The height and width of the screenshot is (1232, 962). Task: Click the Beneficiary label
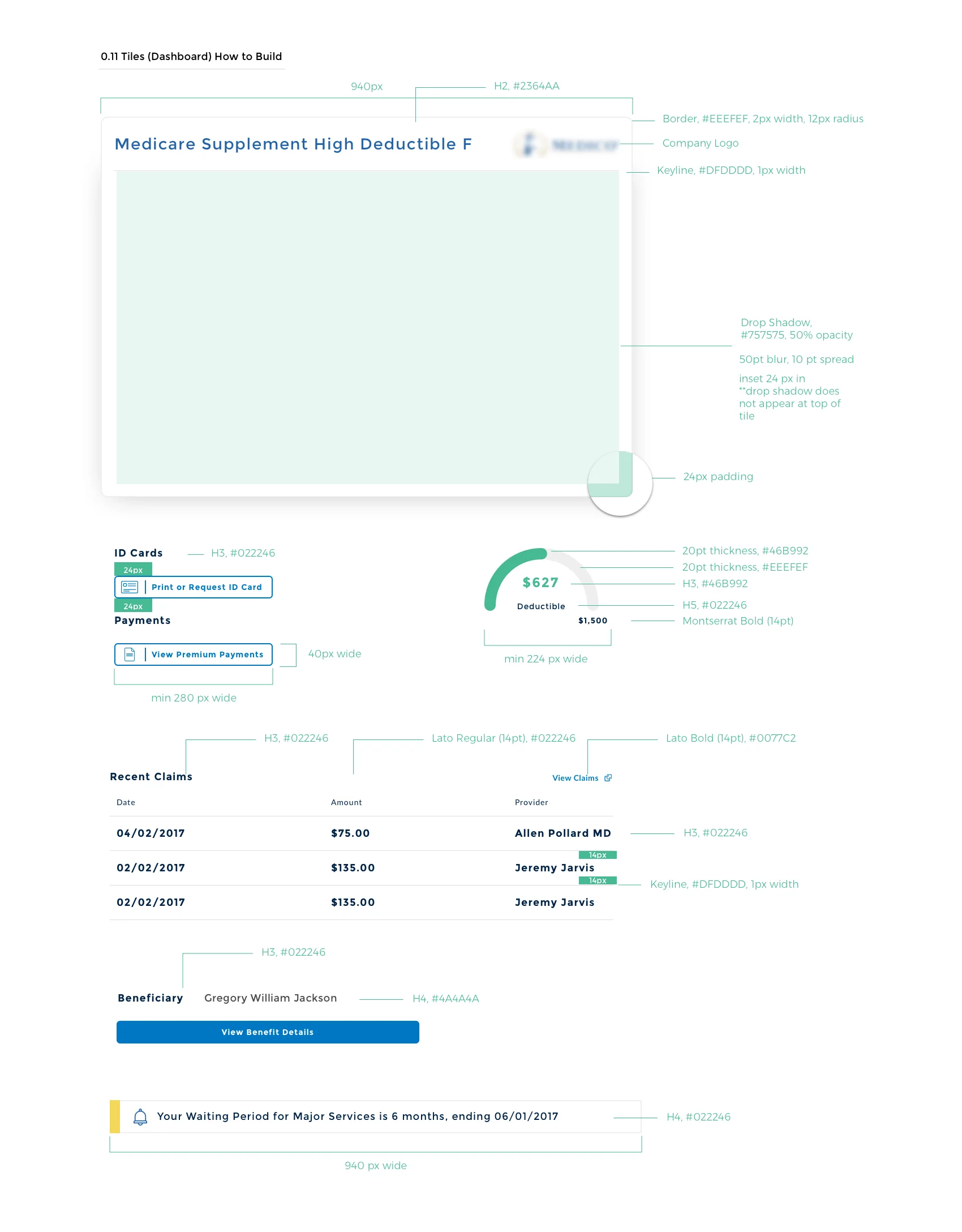[x=151, y=998]
